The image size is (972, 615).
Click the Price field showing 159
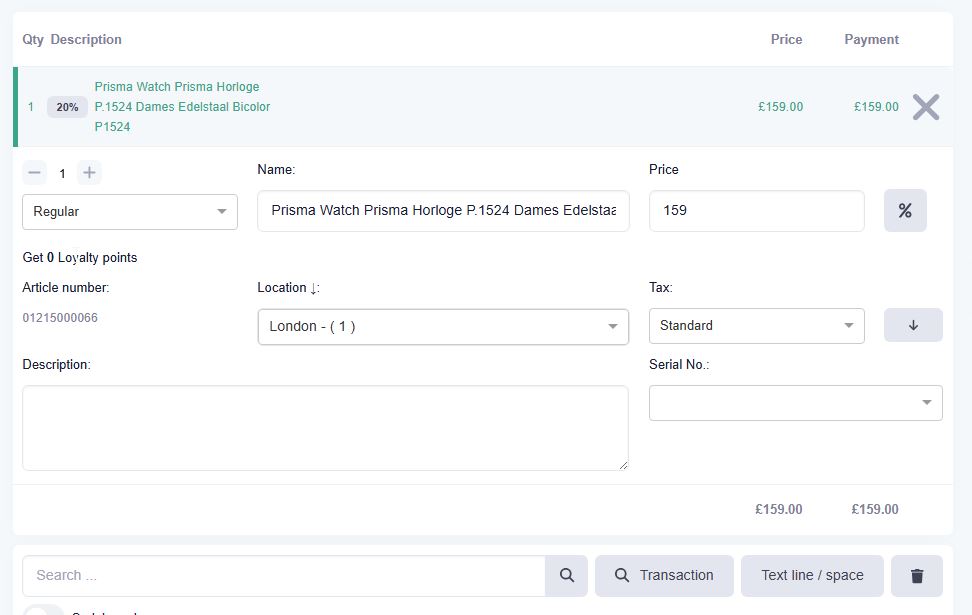[756, 211]
